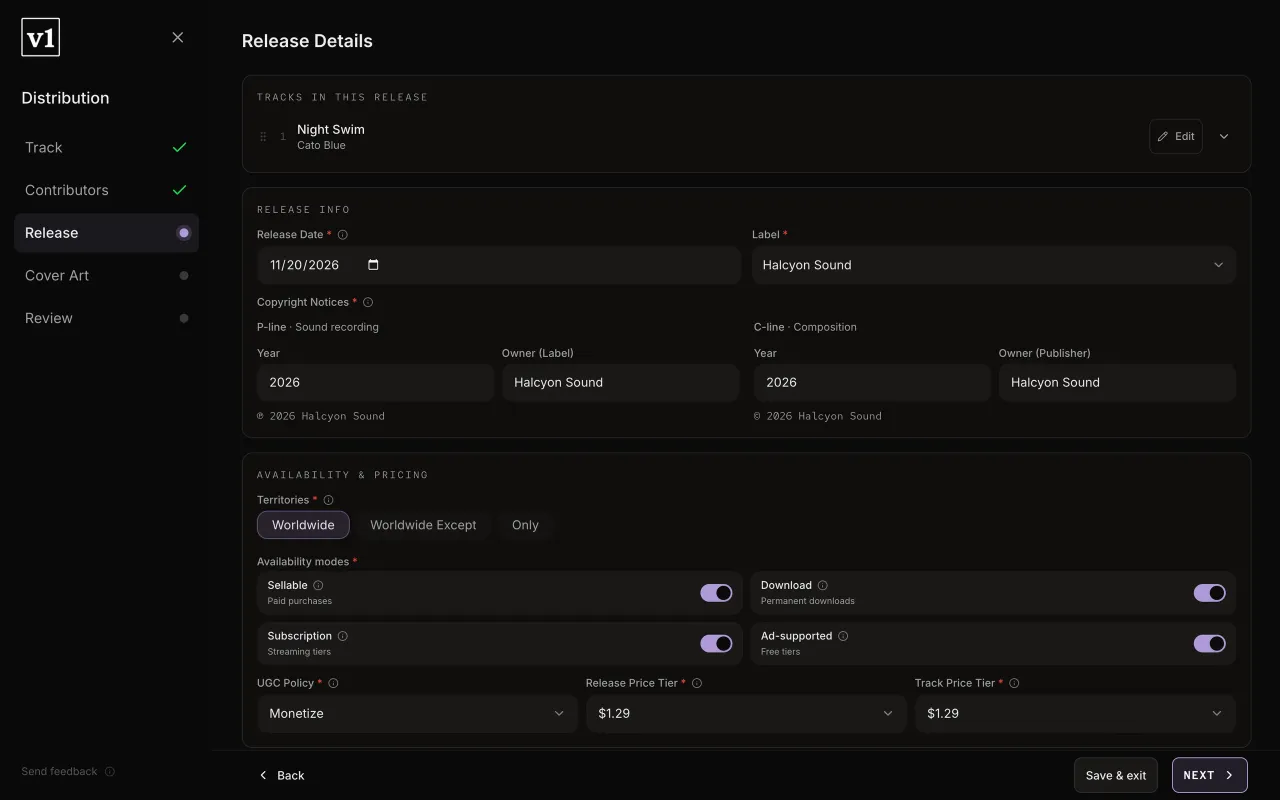The width and height of the screenshot is (1280, 800).
Task: Expand the Night Swim track row chevron
Action: coord(1224,137)
